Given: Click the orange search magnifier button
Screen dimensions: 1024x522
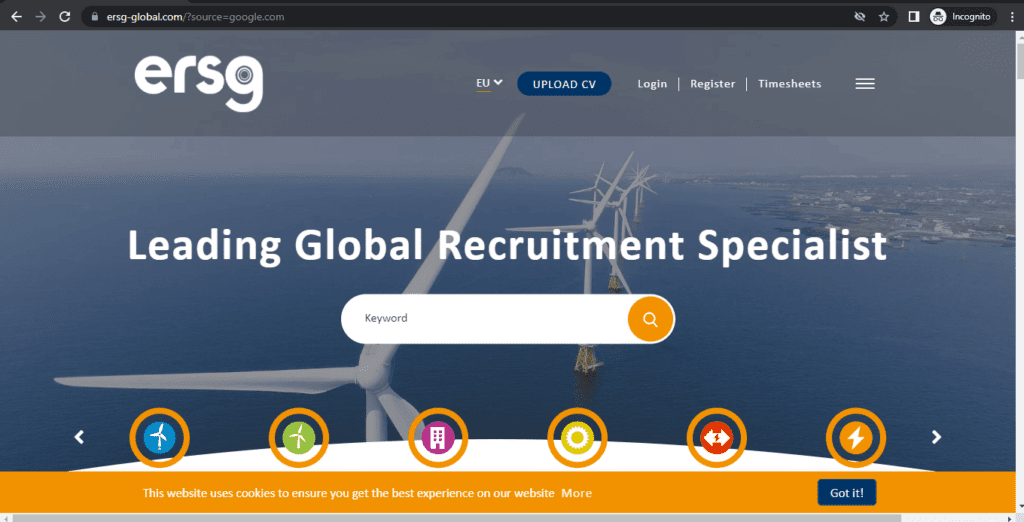Looking at the screenshot, I should click(650, 319).
